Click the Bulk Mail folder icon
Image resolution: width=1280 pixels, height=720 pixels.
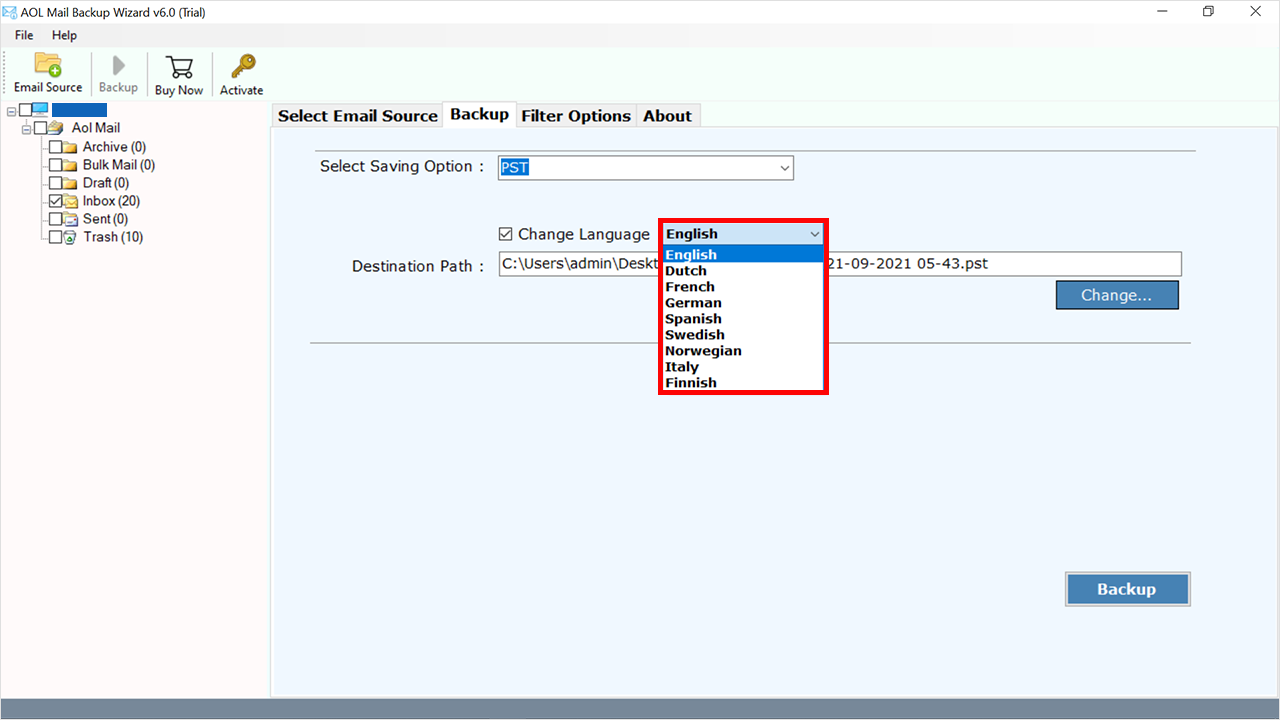[x=71, y=165]
